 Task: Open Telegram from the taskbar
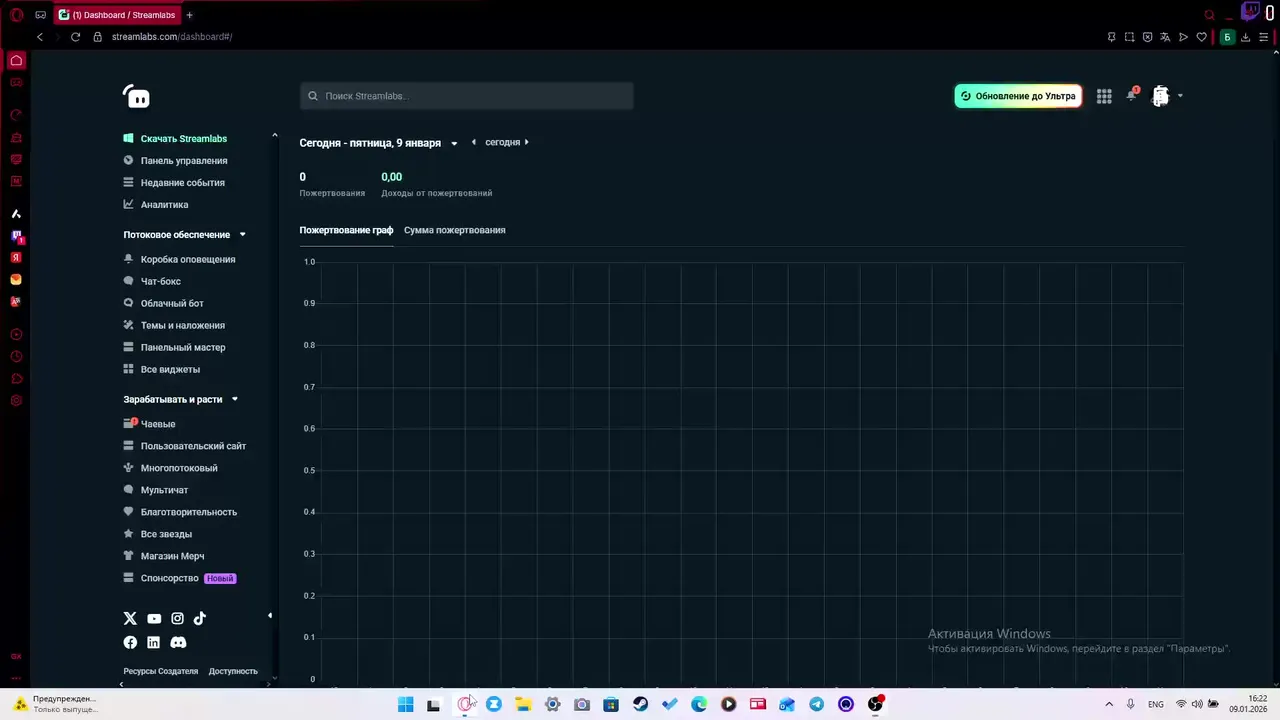pyautogui.click(x=817, y=704)
